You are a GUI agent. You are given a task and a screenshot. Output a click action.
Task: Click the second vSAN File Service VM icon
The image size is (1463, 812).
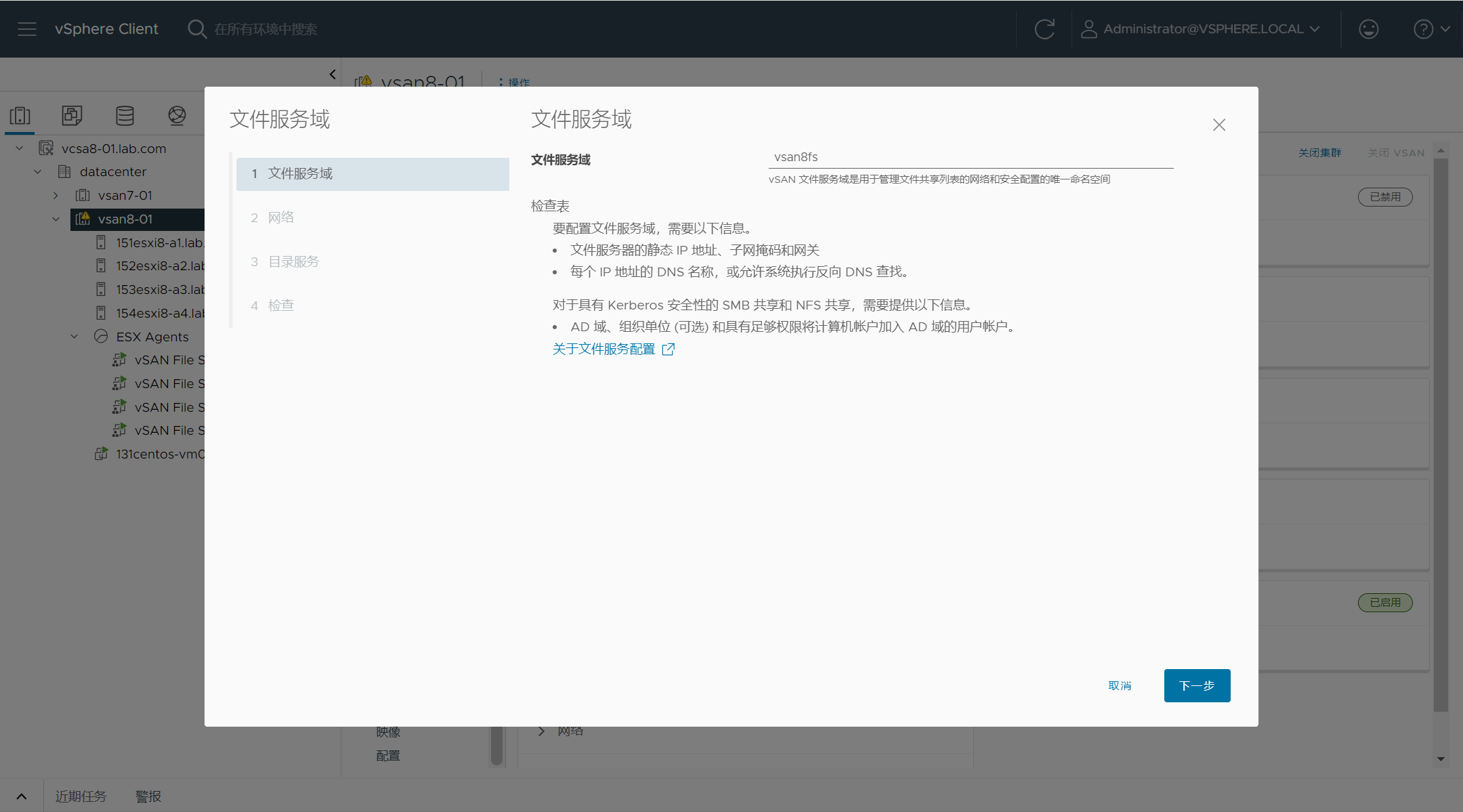120,383
